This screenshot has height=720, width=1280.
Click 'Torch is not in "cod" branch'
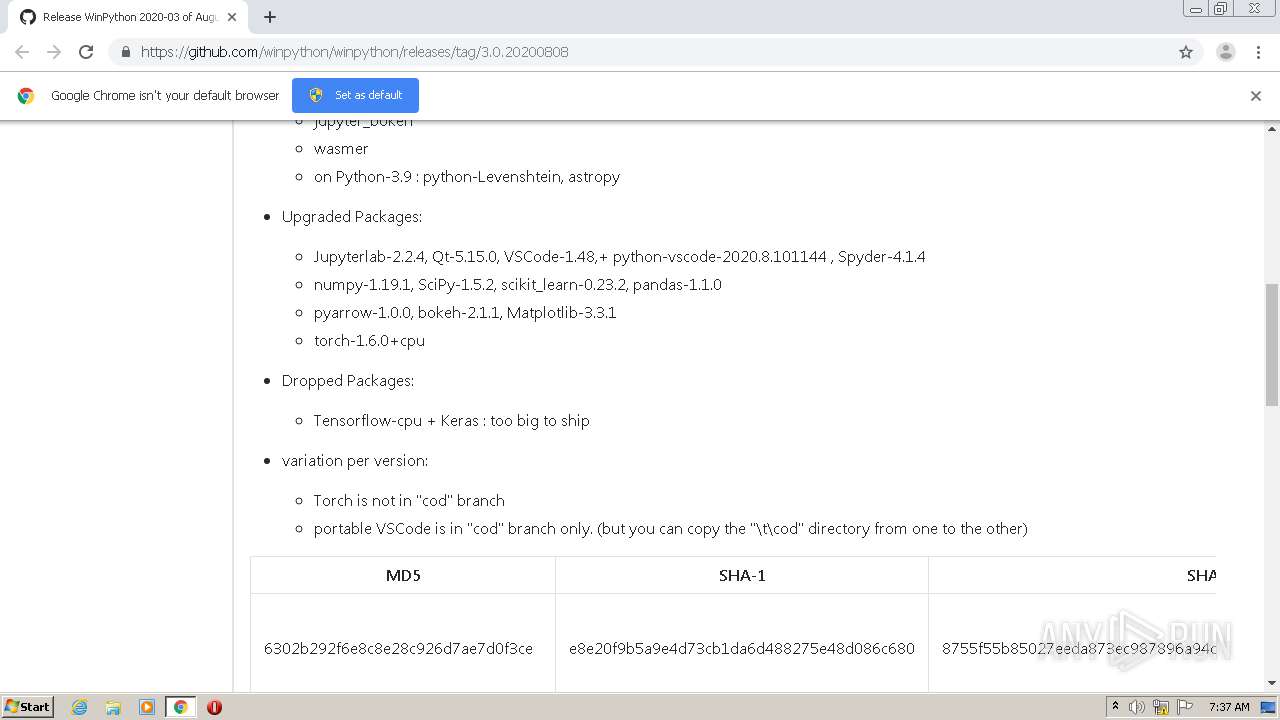(x=409, y=500)
